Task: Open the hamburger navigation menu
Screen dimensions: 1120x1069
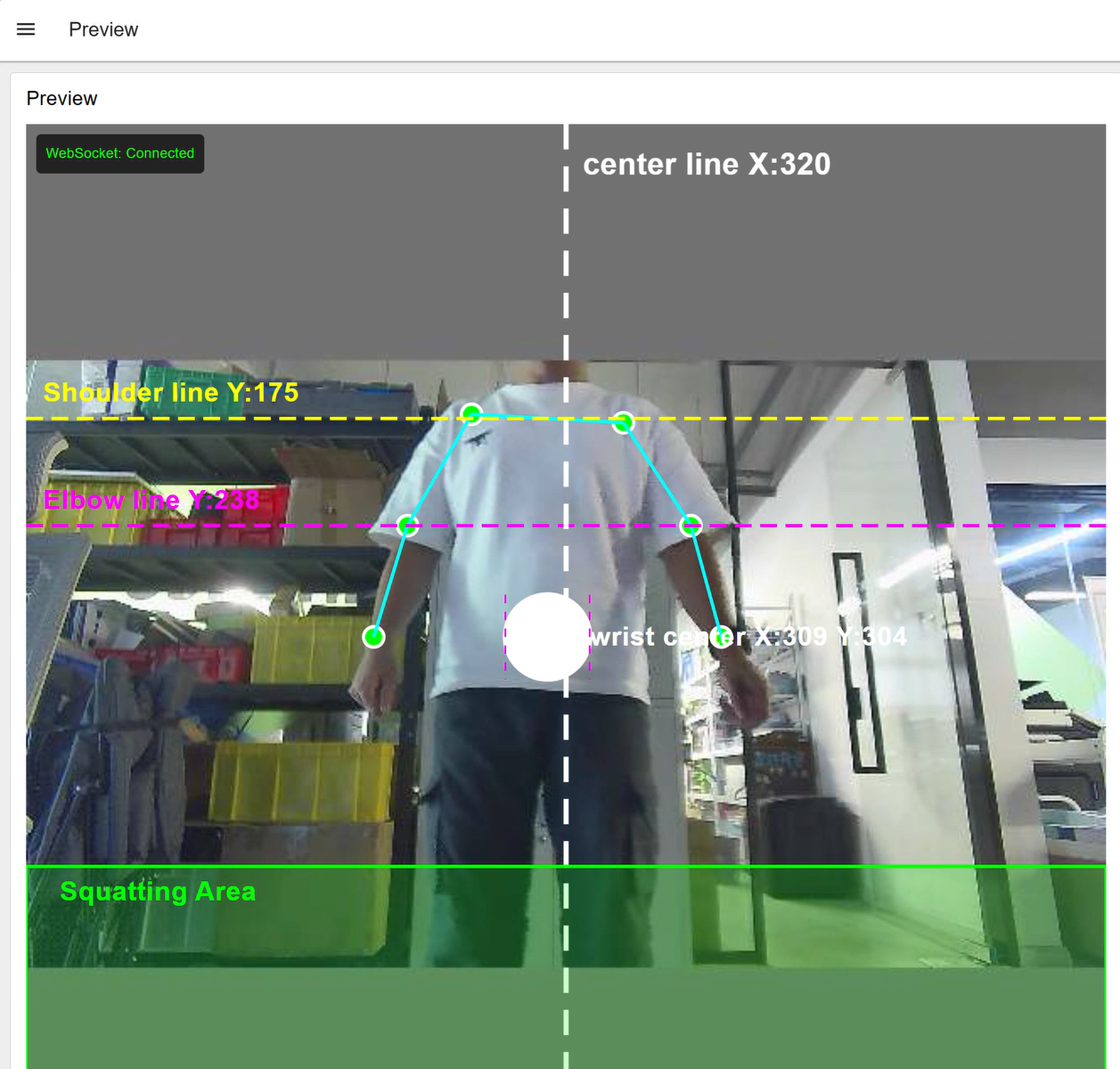Action: click(x=26, y=29)
